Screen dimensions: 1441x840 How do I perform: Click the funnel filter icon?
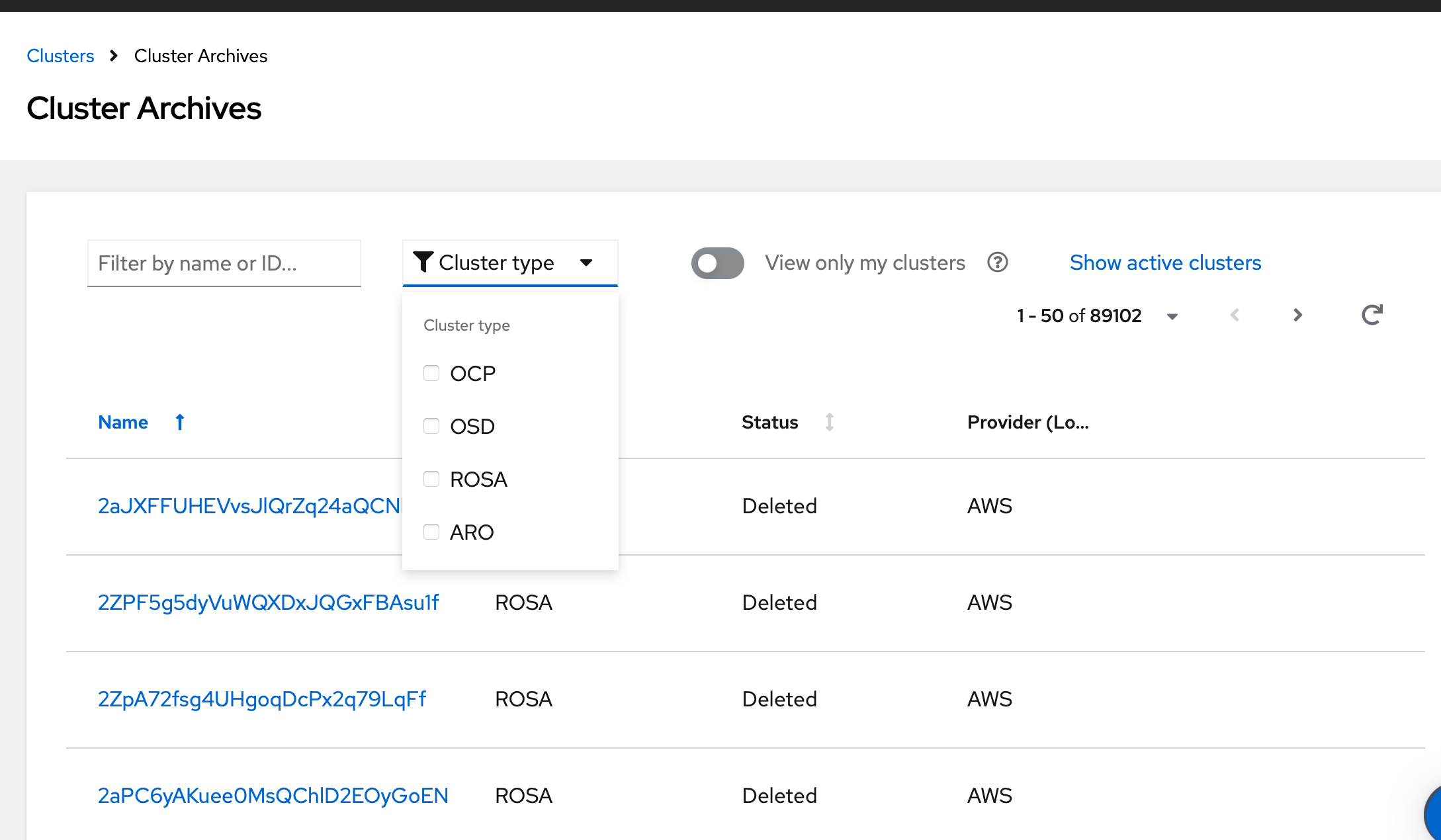pos(423,262)
